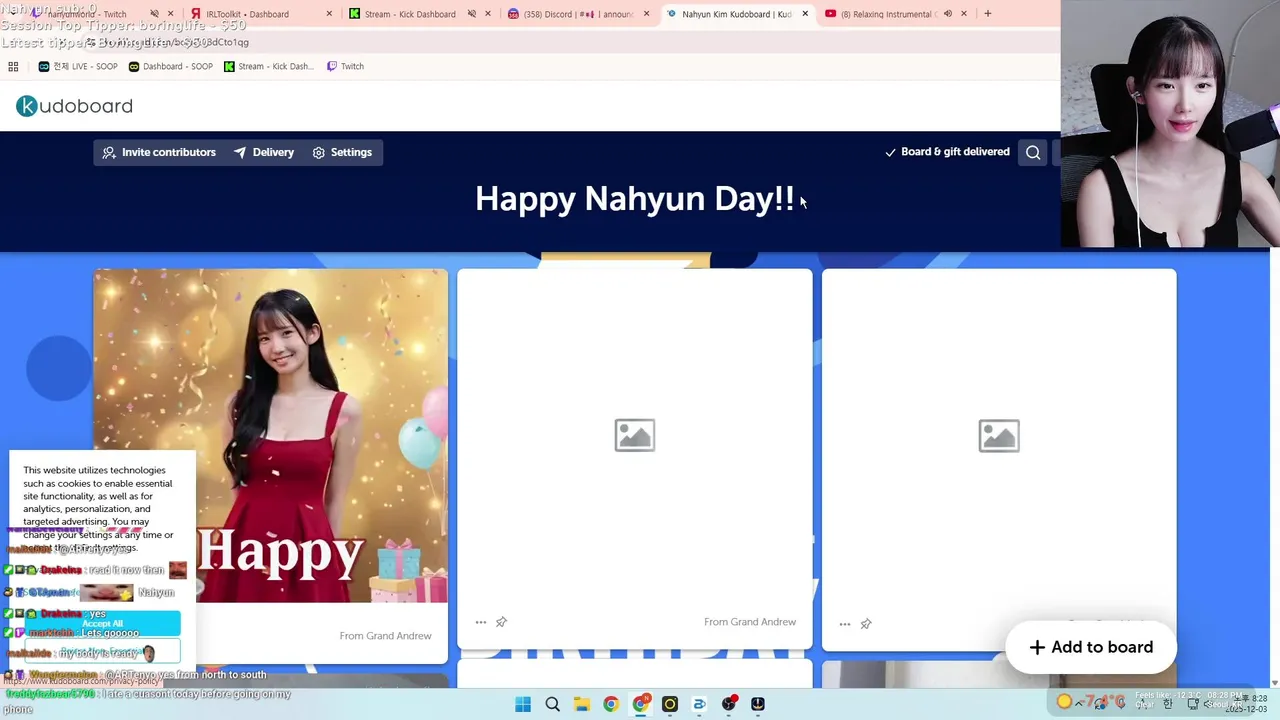Open OBS Studio with red dot on taskbar

pos(729,704)
